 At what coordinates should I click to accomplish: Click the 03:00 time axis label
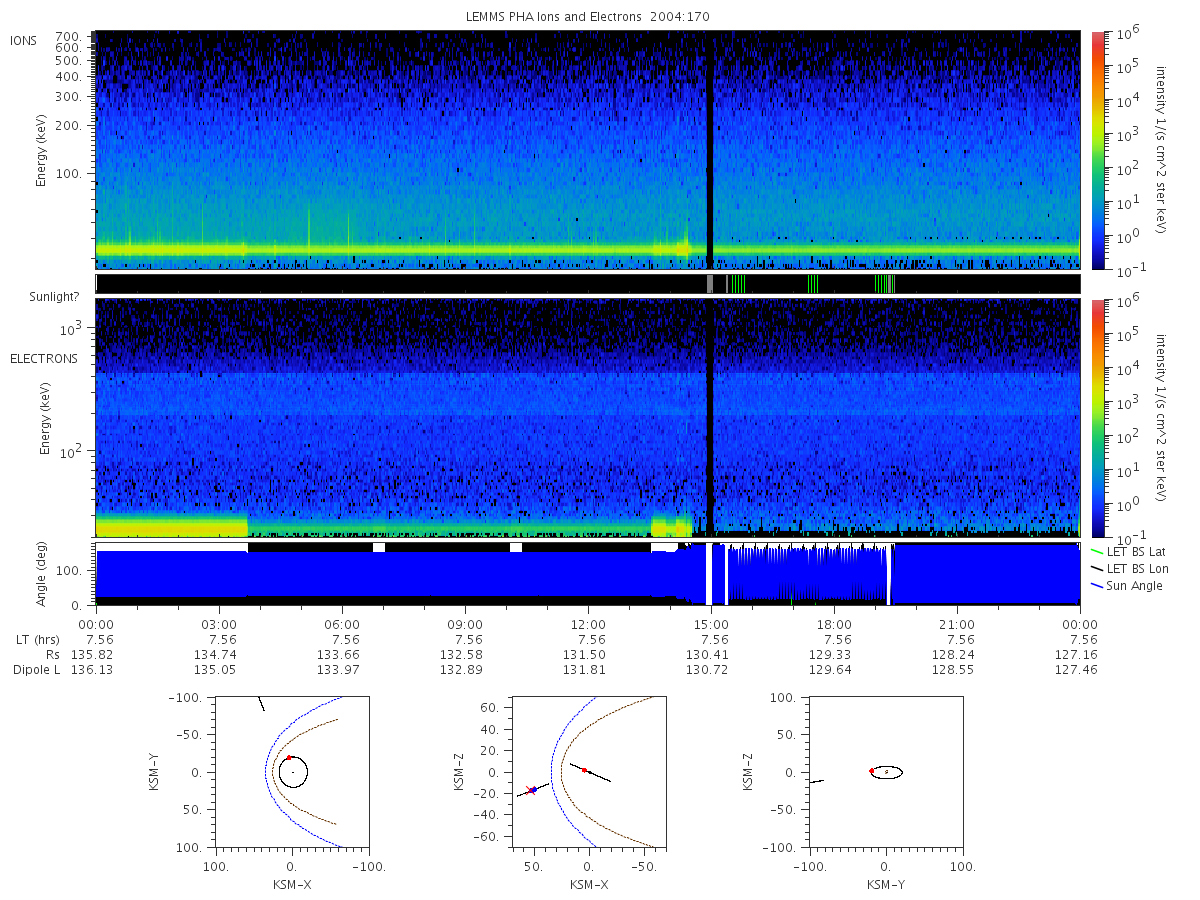pos(220,624)
